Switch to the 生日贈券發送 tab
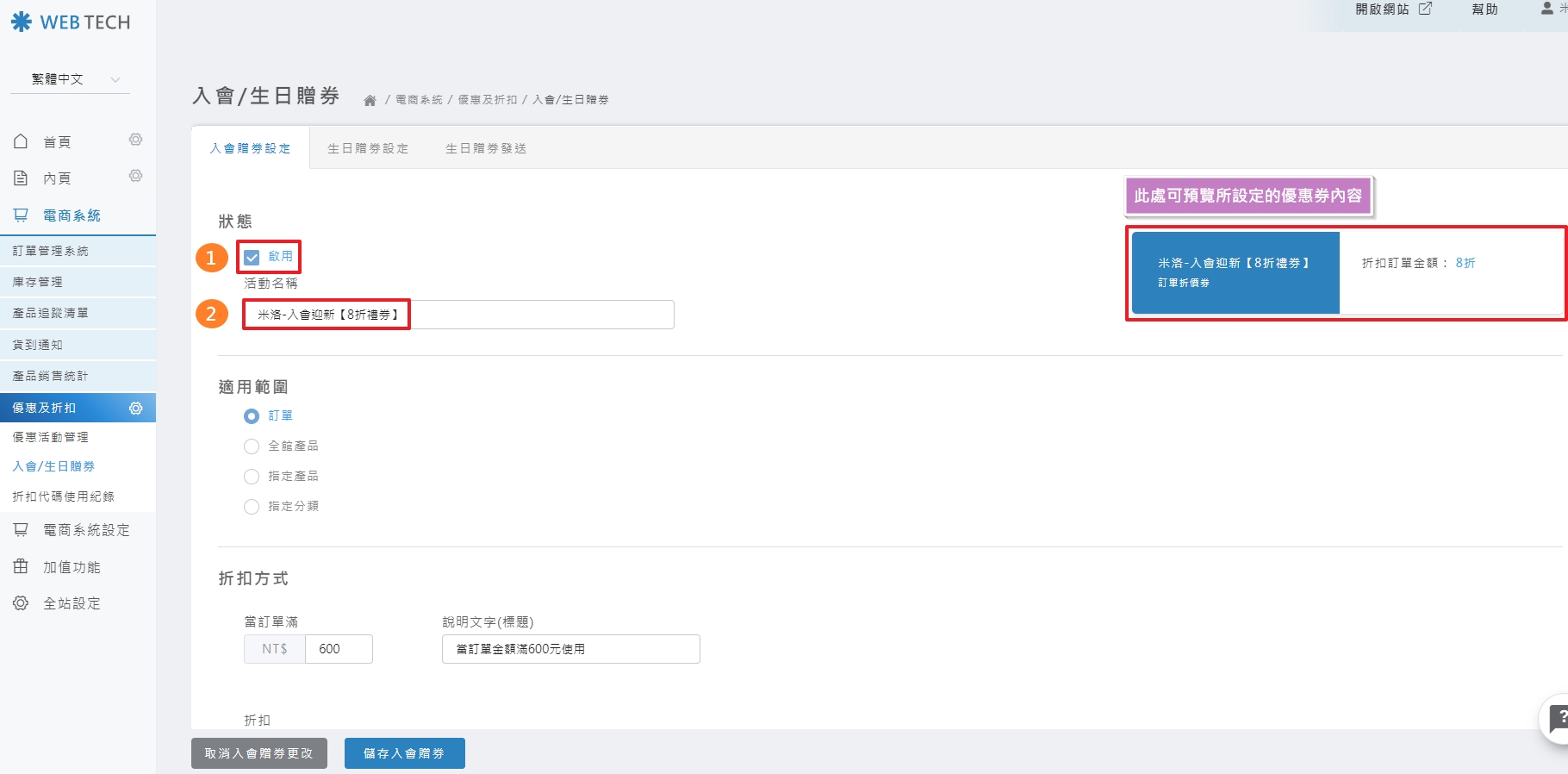 click(486, 148)
